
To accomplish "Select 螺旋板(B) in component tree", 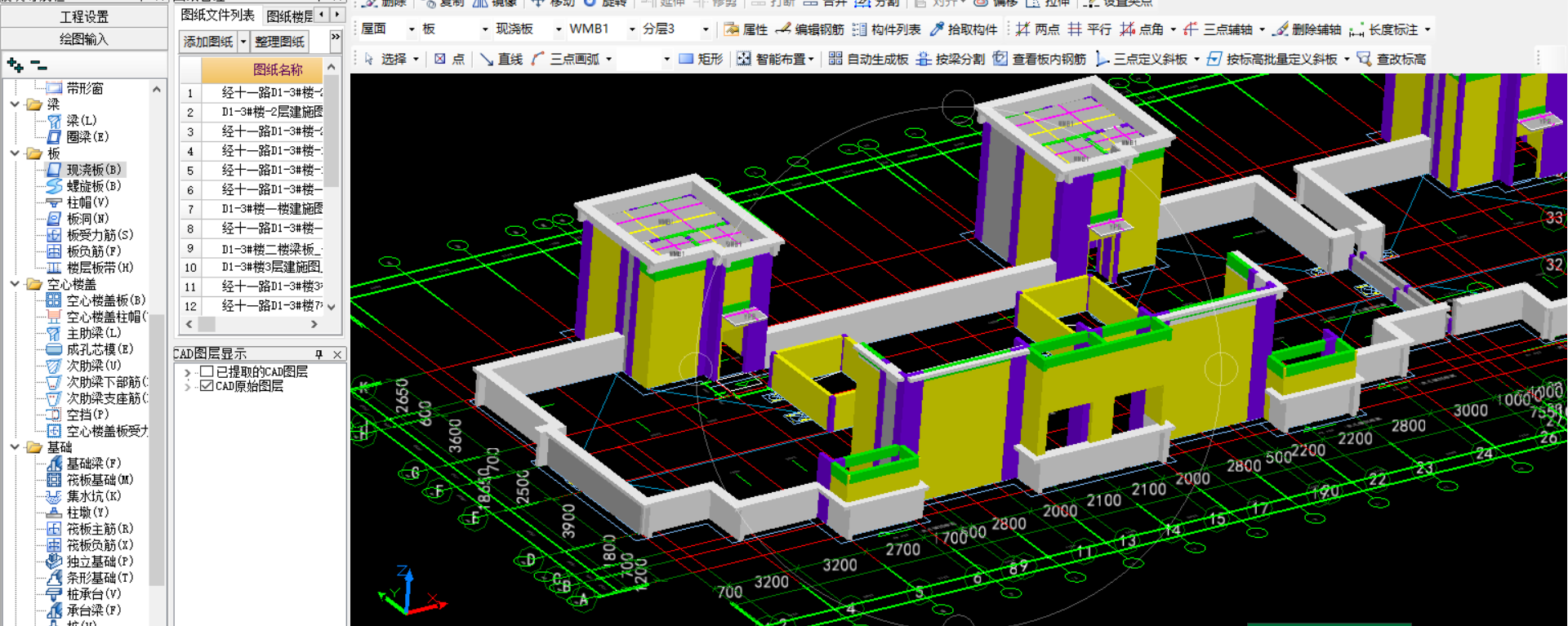I will click(84, 186).
